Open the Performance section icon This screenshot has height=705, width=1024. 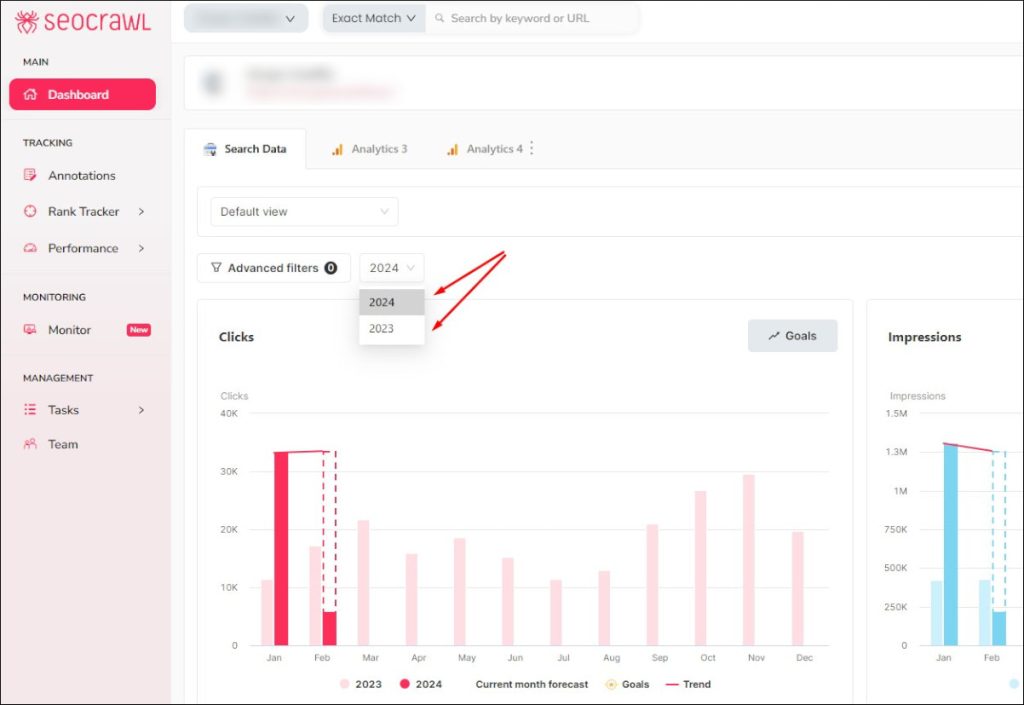pyautogui.click(x=29, y=248)
